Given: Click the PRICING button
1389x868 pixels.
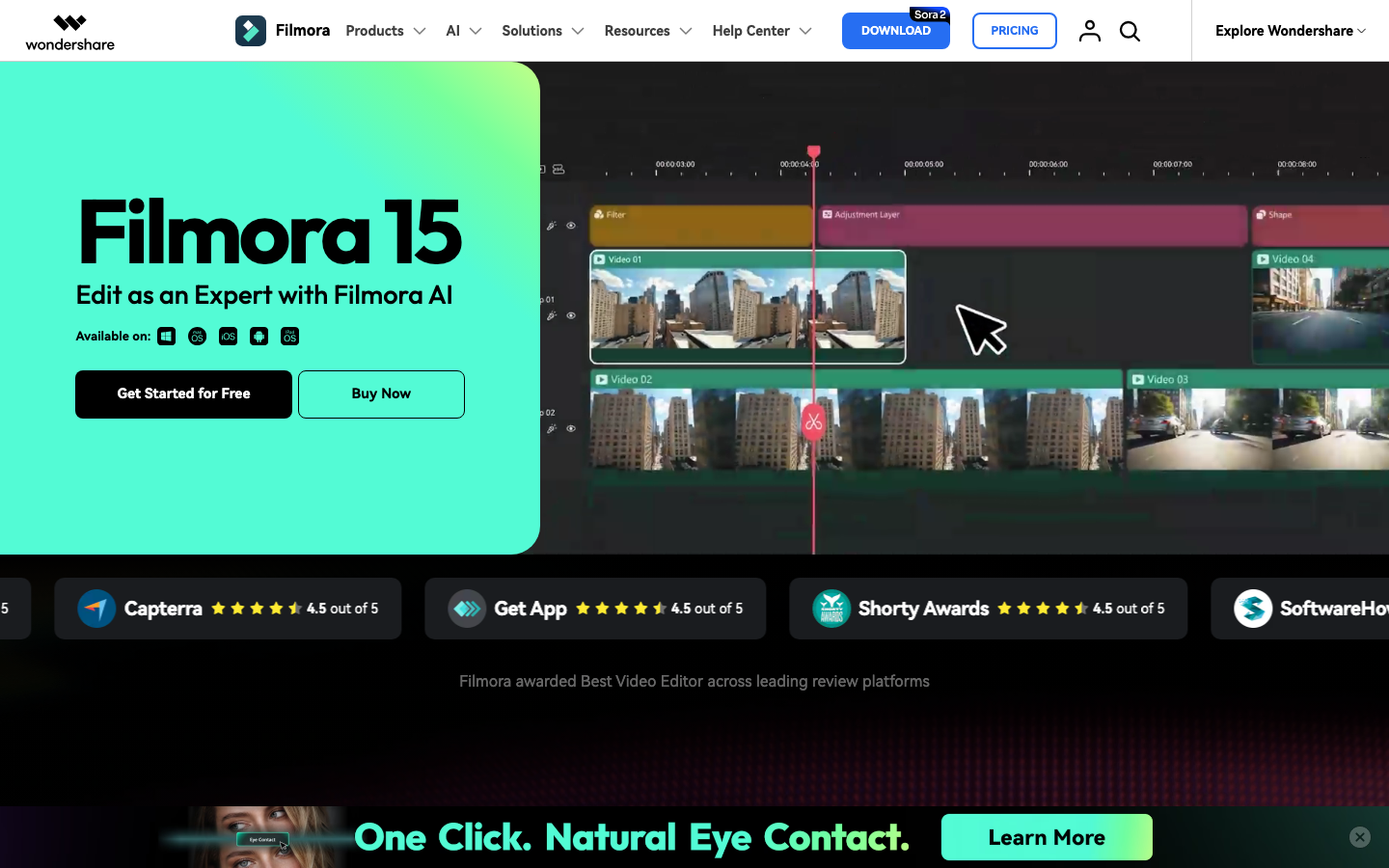Looking at the screenshot, I should [x=1015, y=31].
